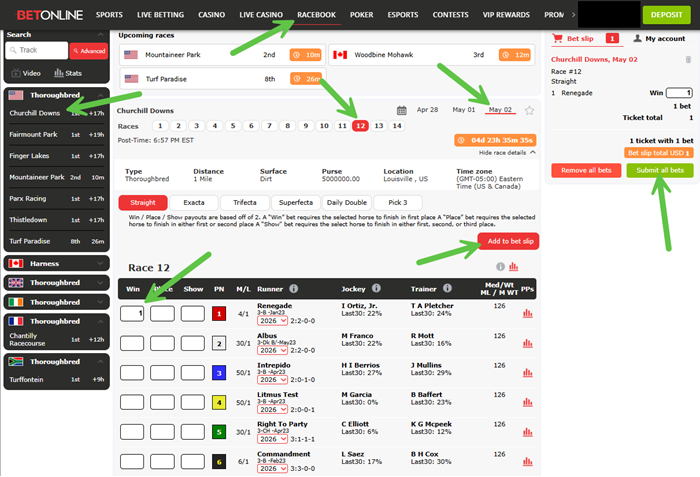Open year dropdown 2026 for Albus

point(272,350)
